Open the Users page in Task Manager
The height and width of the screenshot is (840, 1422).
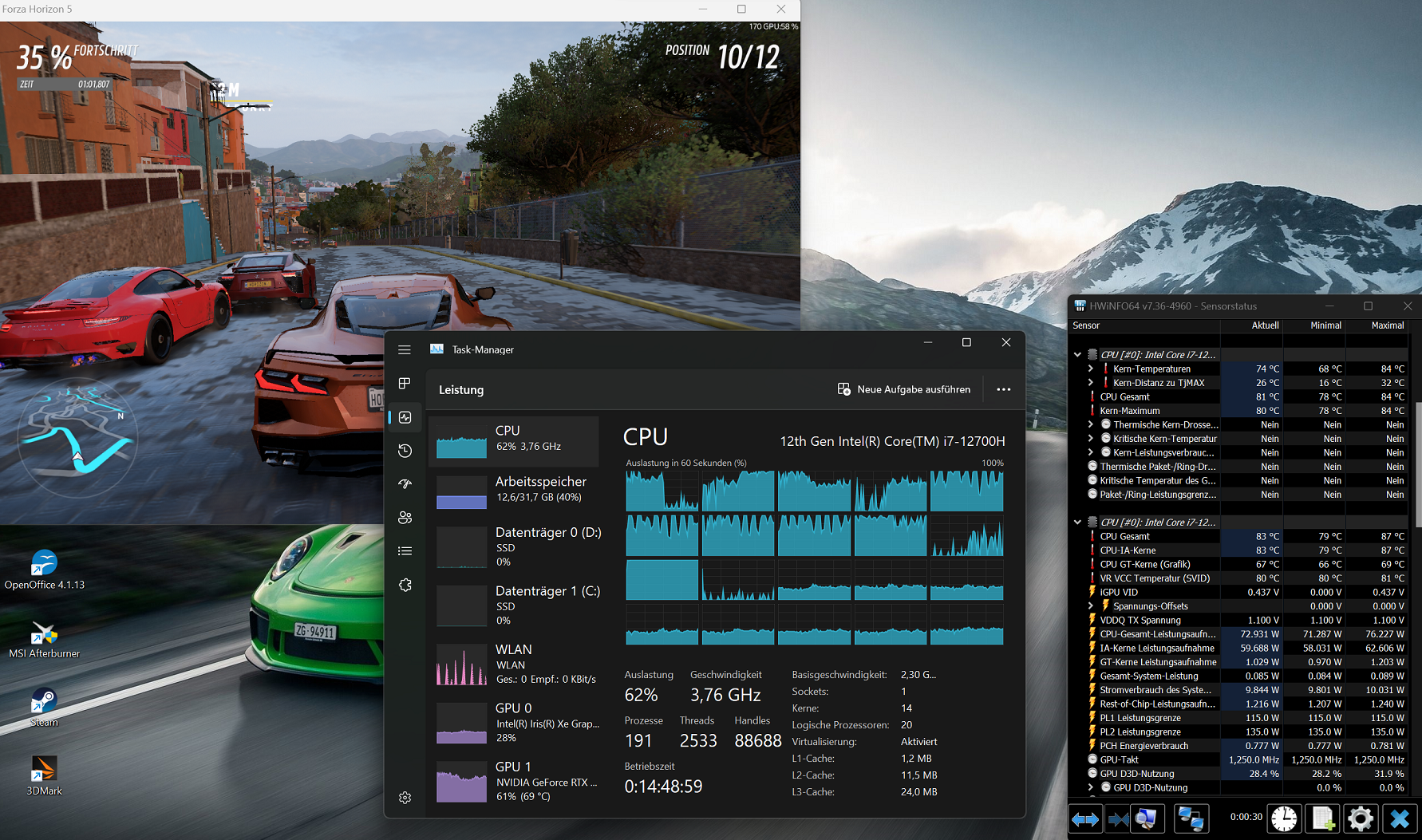pyautogui.click(x=405, y=518)
